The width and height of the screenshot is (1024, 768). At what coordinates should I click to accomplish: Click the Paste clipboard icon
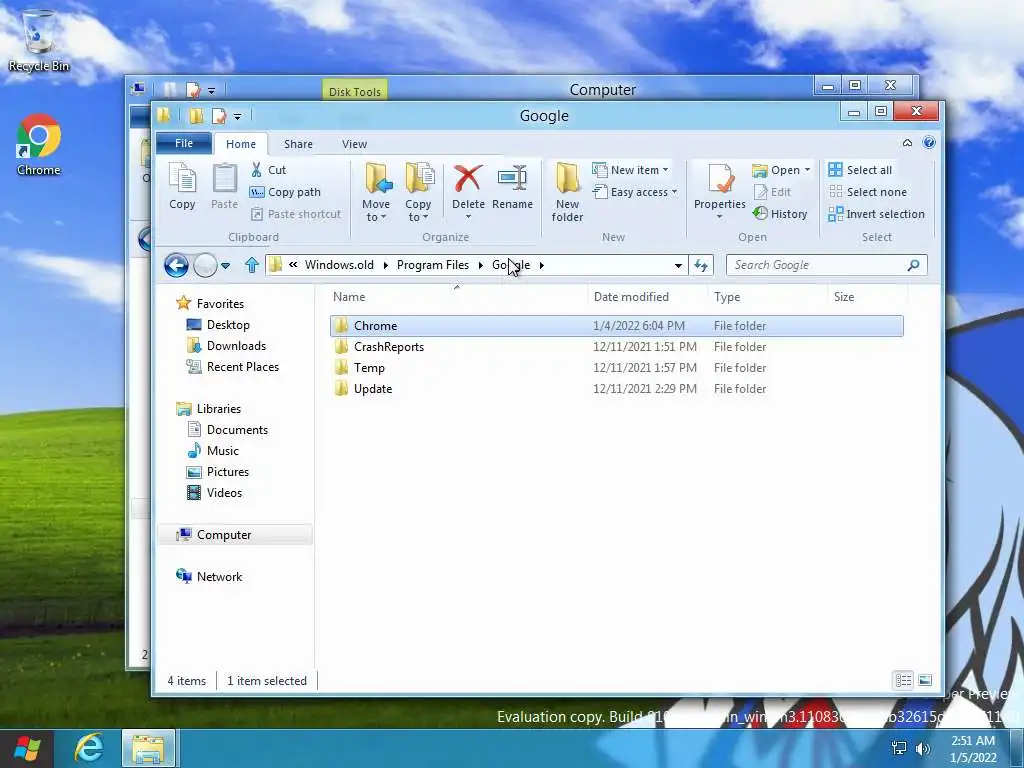tap(224, 185)
